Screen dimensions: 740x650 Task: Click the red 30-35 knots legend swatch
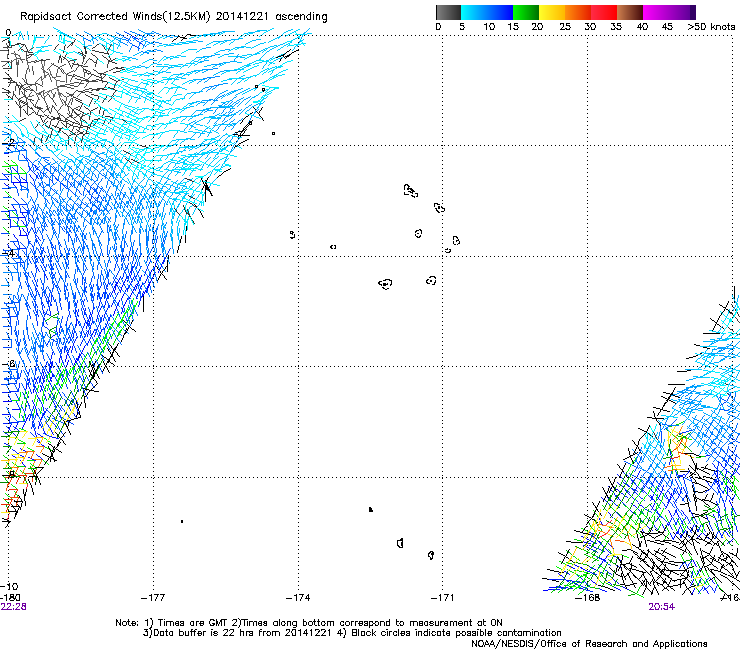coord(604,12)
